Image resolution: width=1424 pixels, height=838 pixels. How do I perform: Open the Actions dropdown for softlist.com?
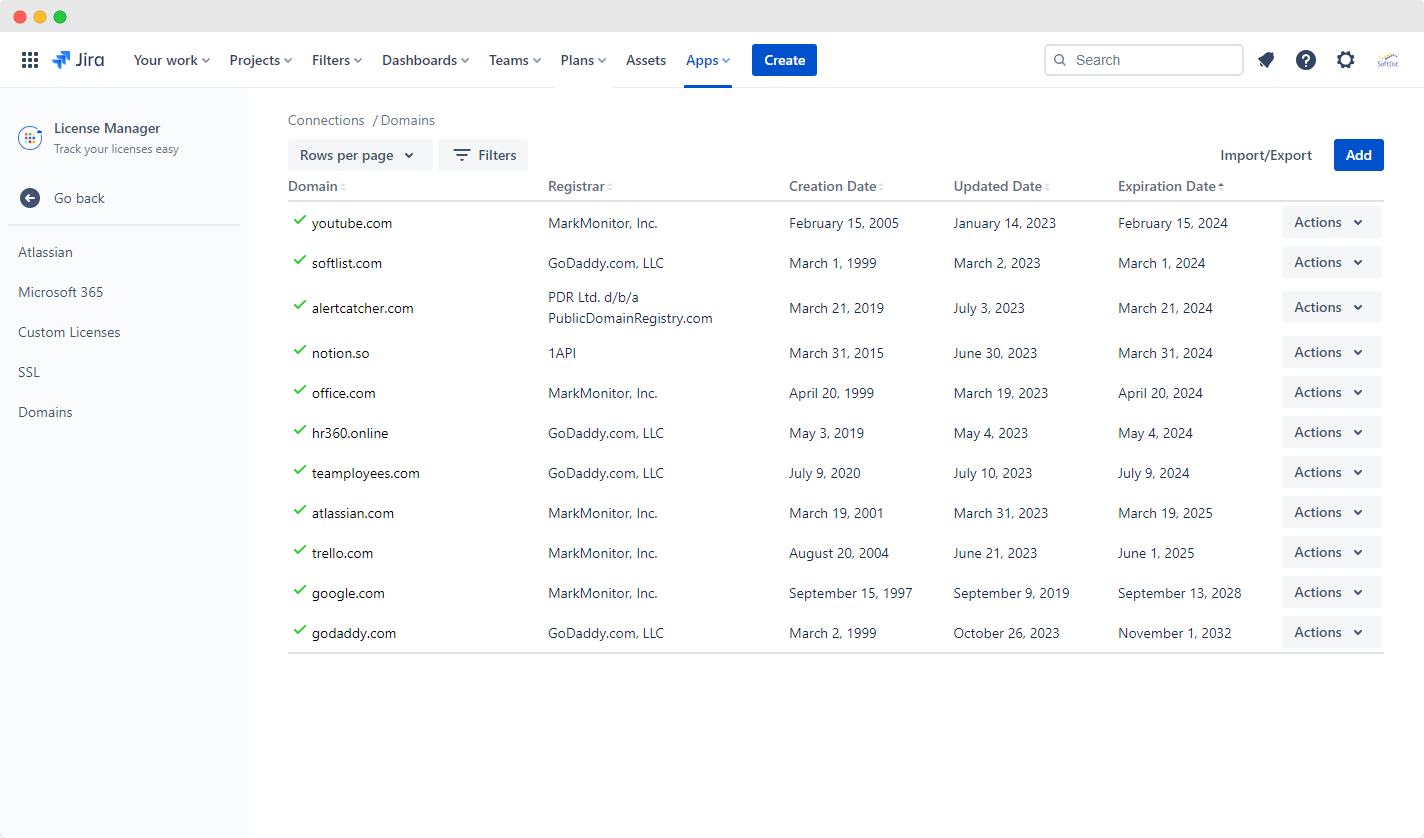(x=1331, y=261)
